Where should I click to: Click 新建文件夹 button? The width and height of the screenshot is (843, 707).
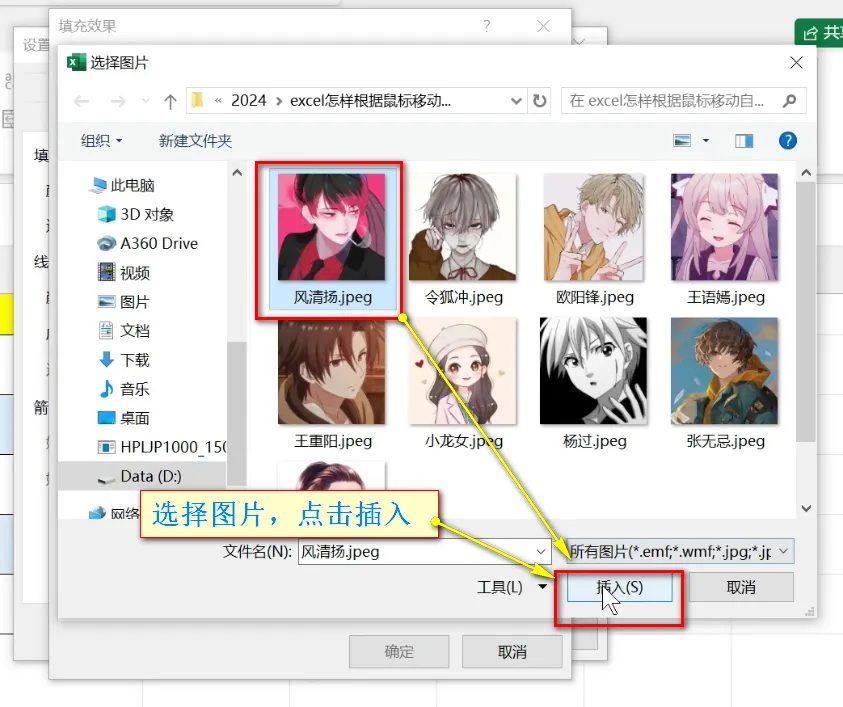tap(195, 141)
